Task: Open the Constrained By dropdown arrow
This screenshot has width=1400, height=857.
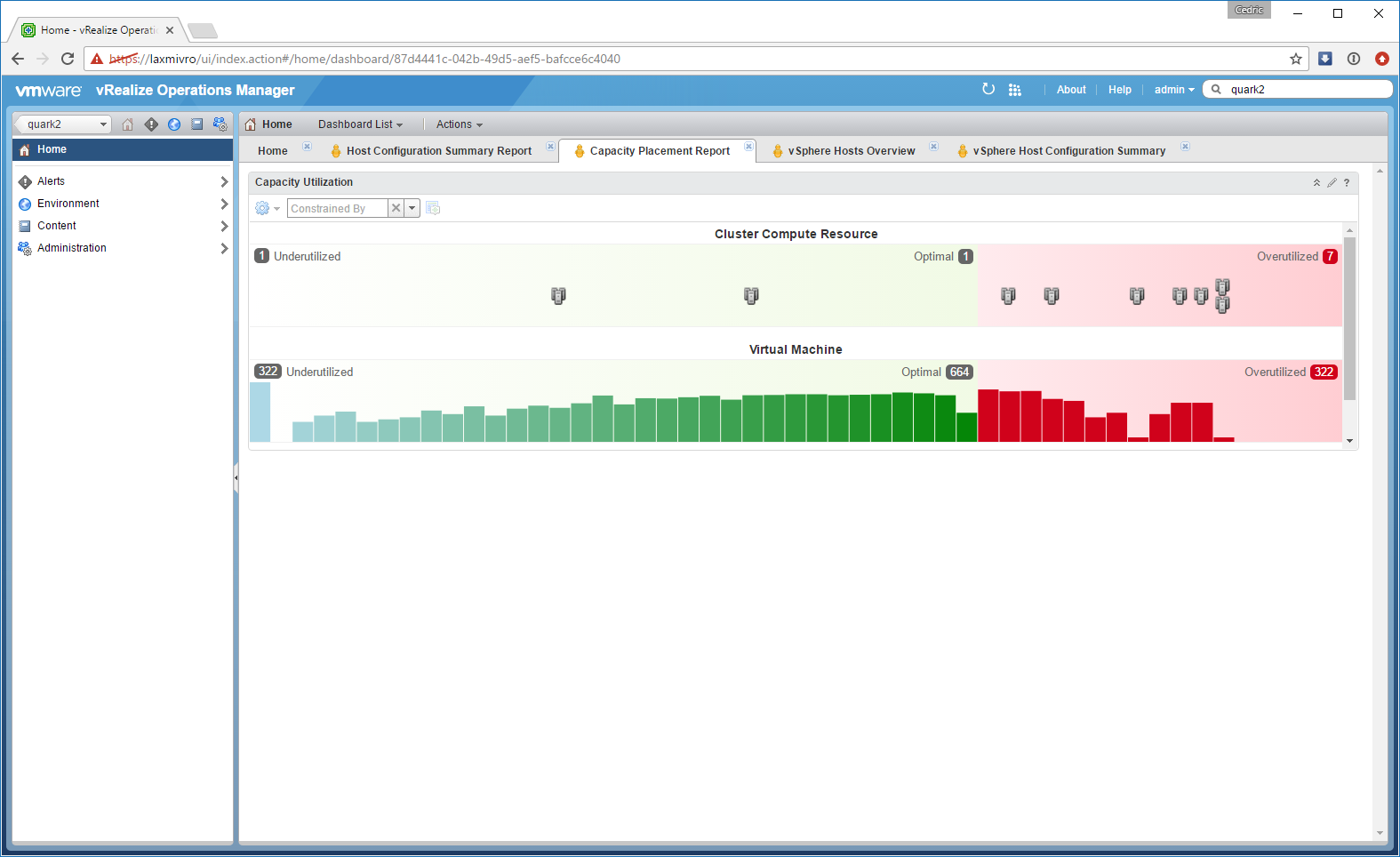Action: coord(412,208)
